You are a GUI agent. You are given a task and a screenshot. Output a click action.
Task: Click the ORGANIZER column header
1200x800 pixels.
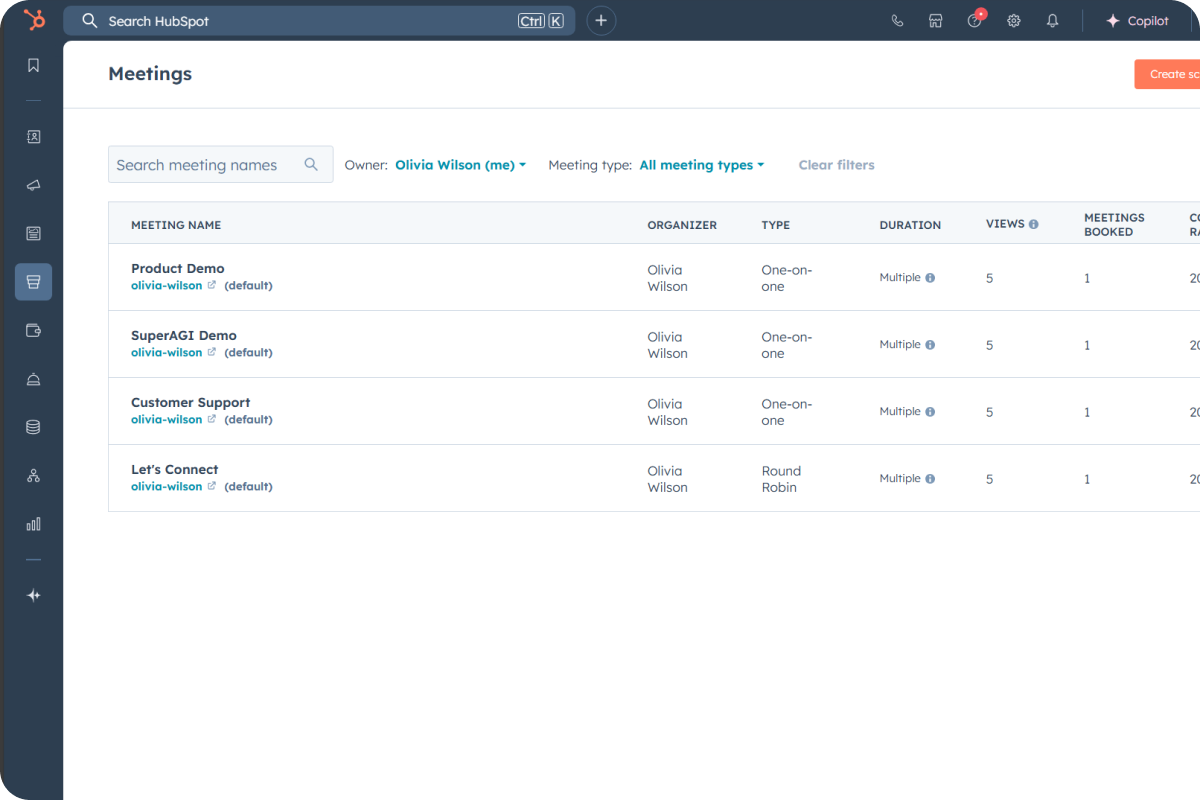coord(682,225)
